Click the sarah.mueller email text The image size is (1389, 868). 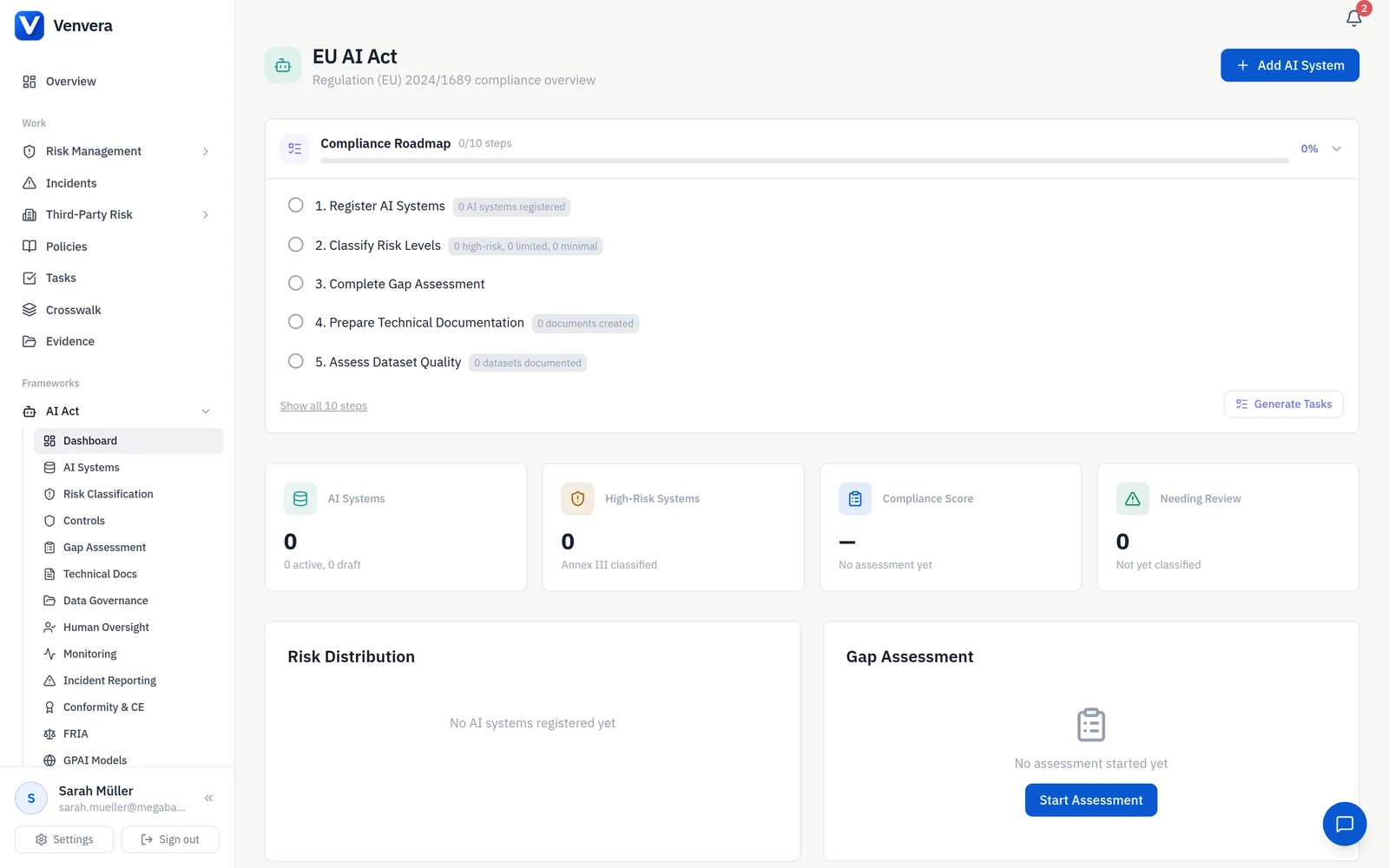(x=122, y=808)
